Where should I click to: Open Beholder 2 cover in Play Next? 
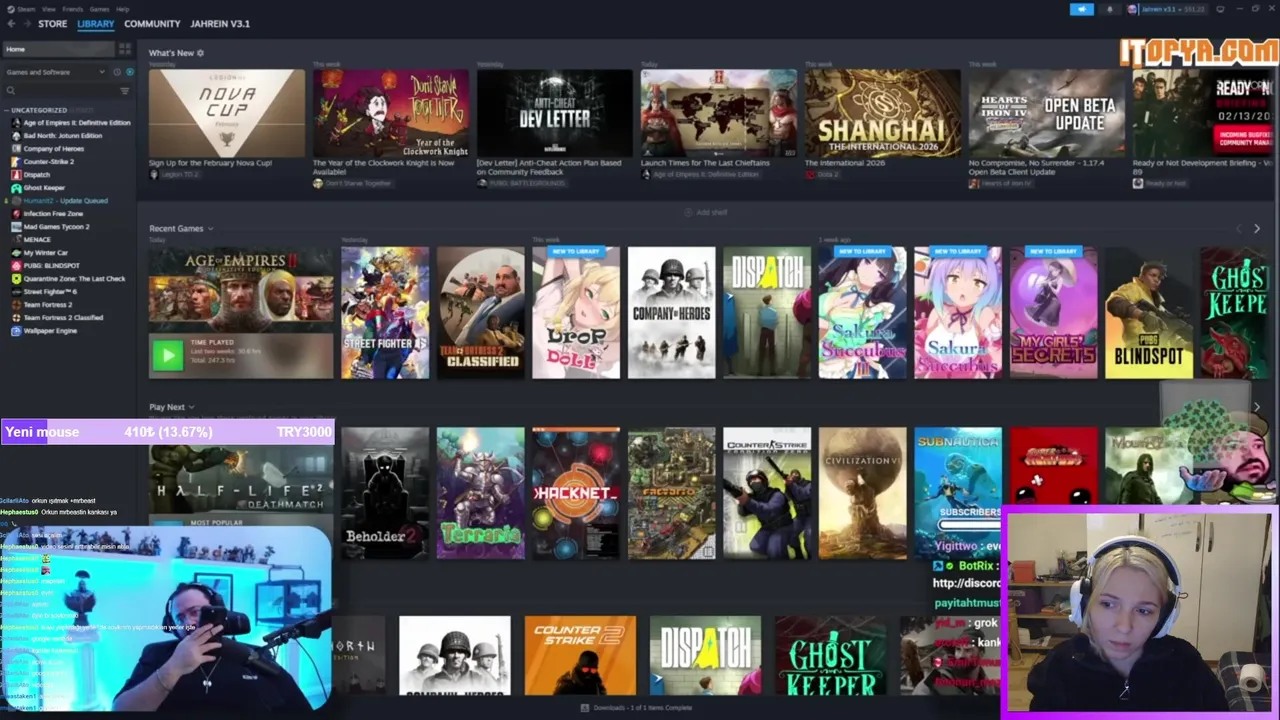385,493
